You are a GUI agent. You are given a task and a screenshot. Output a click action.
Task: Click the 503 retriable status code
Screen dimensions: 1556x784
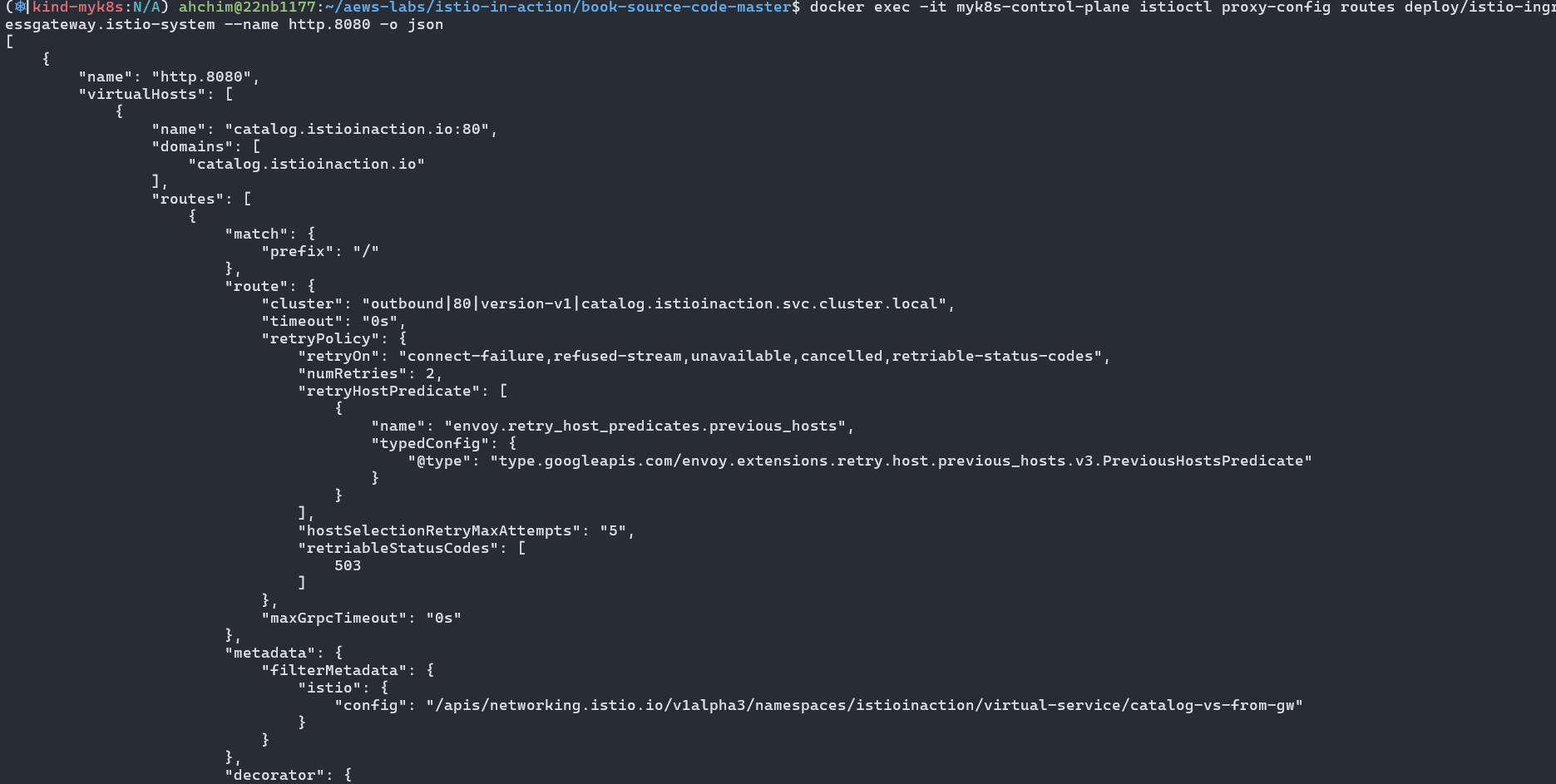[348, 565]
